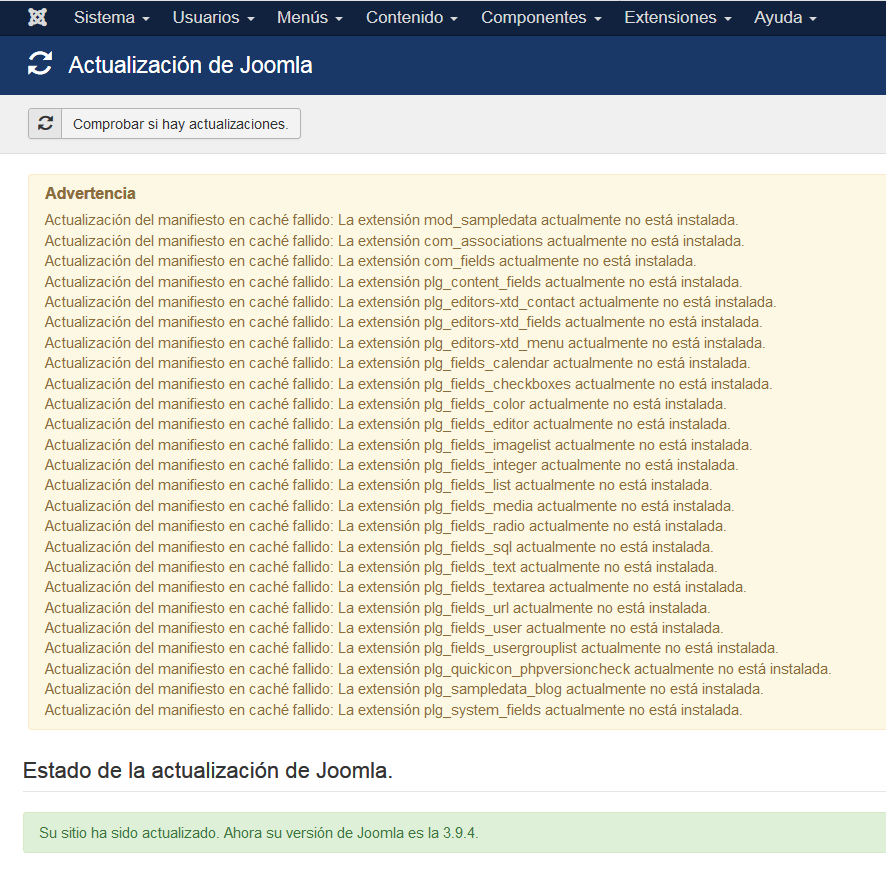The width and height of the screenshot is (886, 882).
Task: Click the plg_fields_url warning line
Action: point(378,608)
